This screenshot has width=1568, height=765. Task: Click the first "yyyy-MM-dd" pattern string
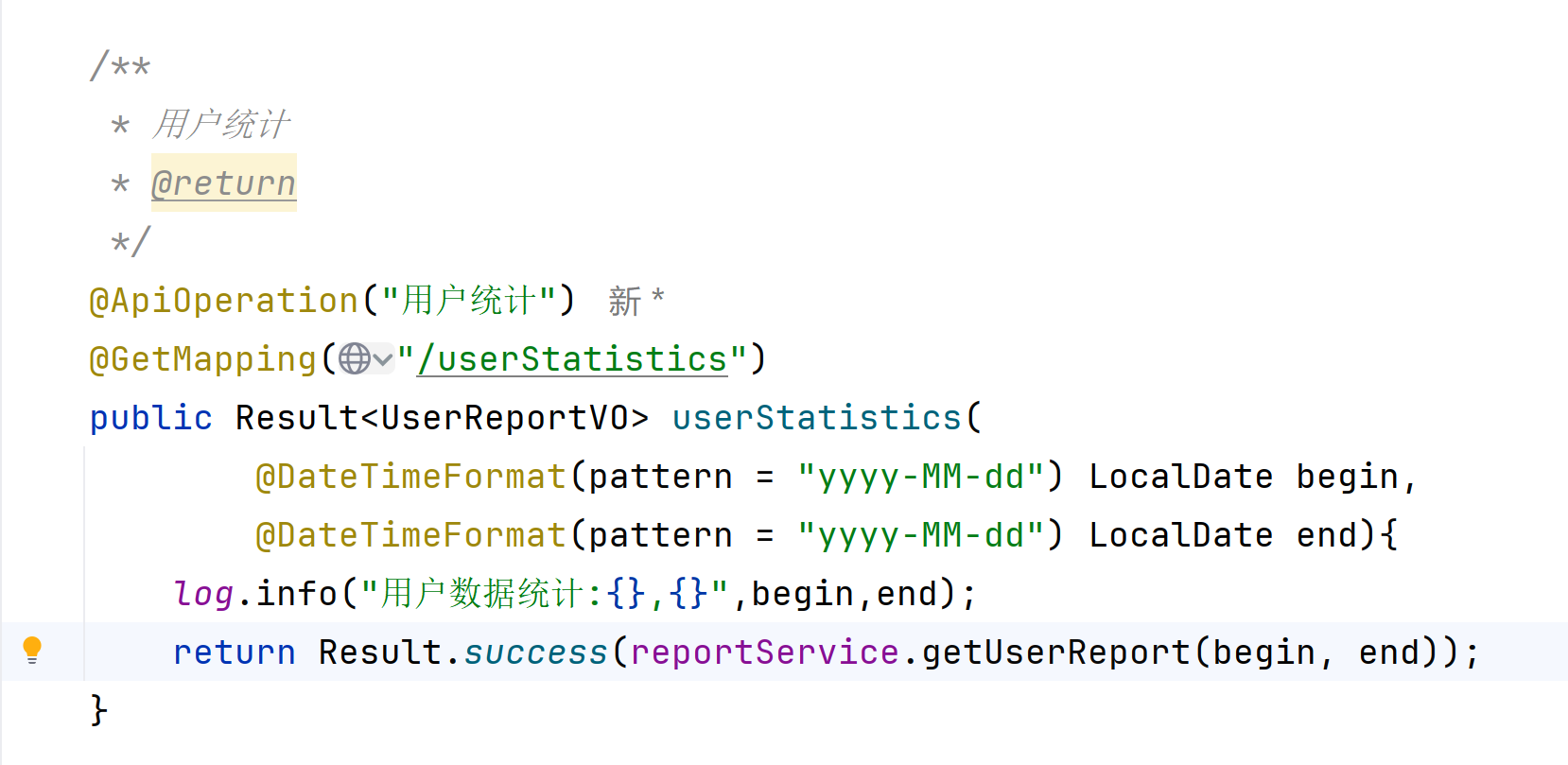coord(922,477)
